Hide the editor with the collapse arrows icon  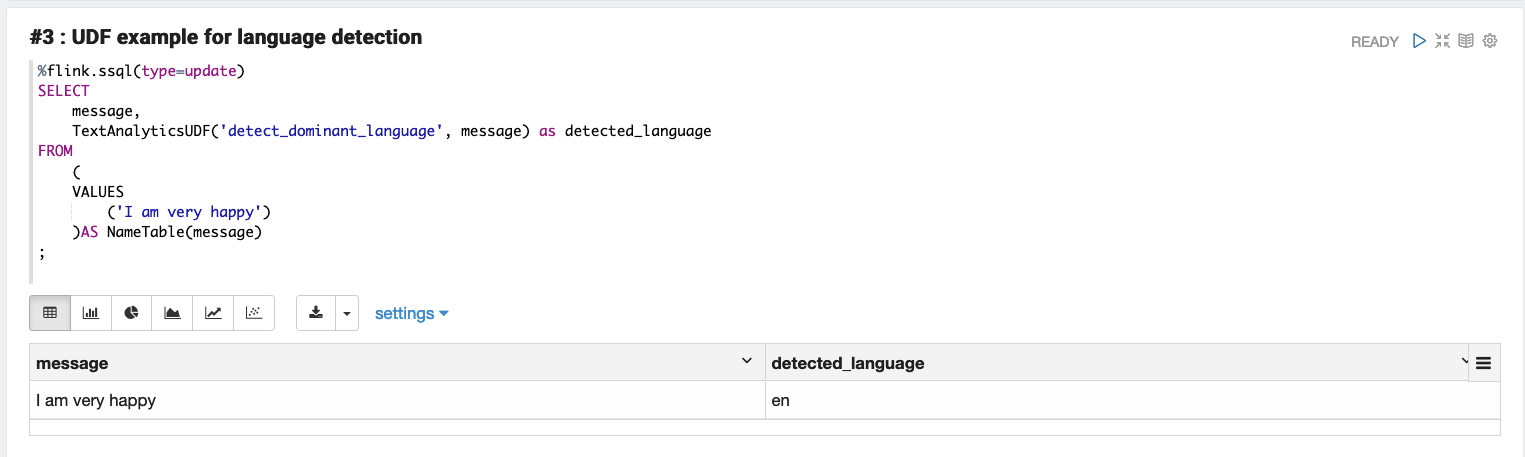[x=1442, y=41]
